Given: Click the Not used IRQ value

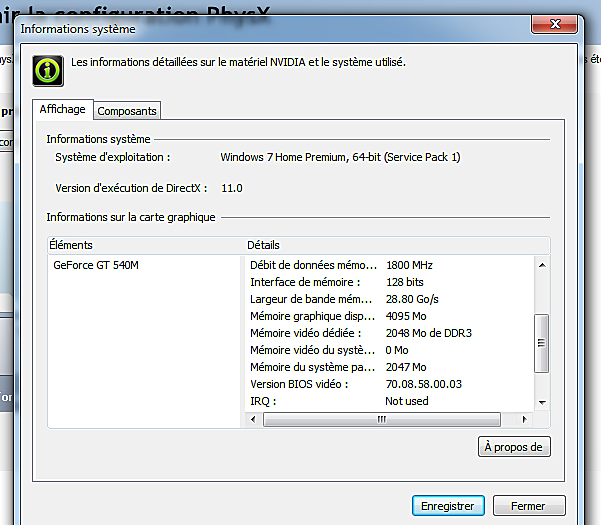Looking at the screenshot, I should (x=407, y=401).
